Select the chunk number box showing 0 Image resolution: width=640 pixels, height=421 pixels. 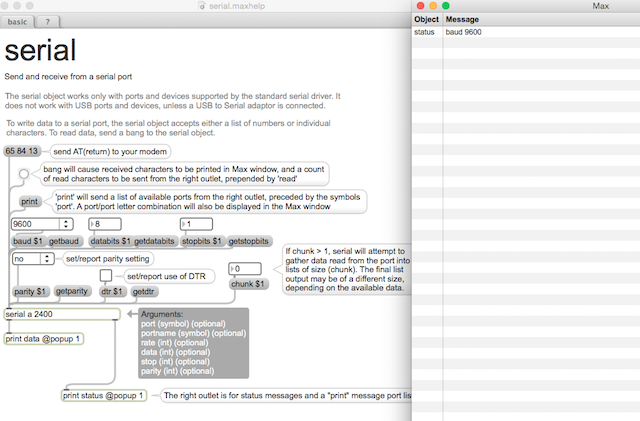pyautogui.click(x=245, y=269)
